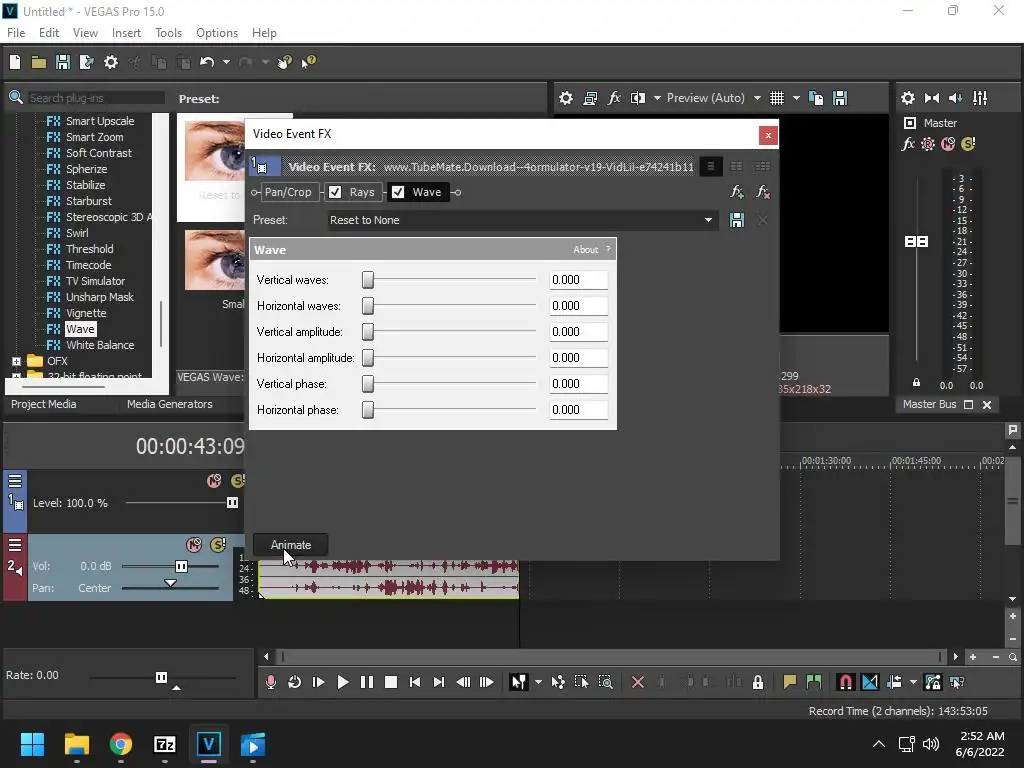Mute video track 1

click(x=214, y=481)
